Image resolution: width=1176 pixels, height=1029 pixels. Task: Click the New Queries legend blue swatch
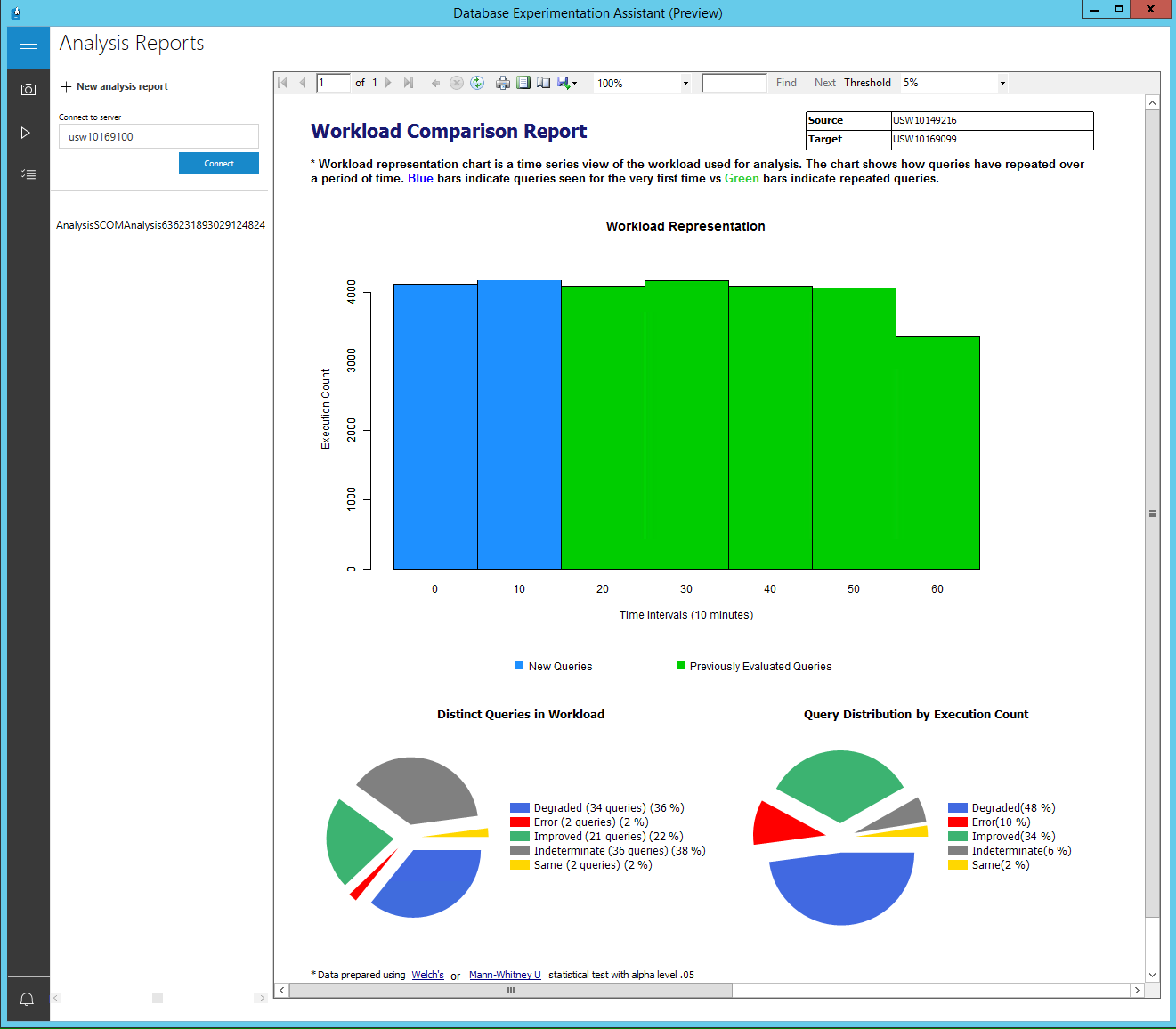click(519, 665)
